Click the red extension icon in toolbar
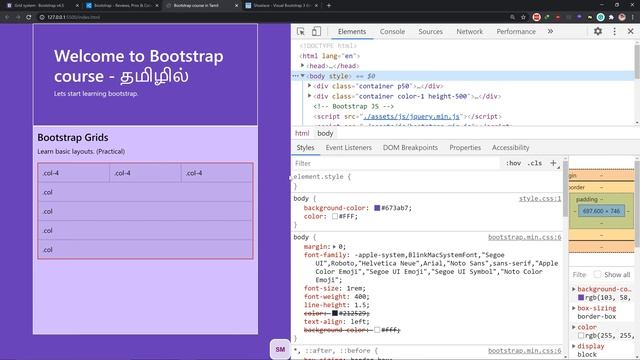Viewport: 640px width, 360px height. click(536, 17)
